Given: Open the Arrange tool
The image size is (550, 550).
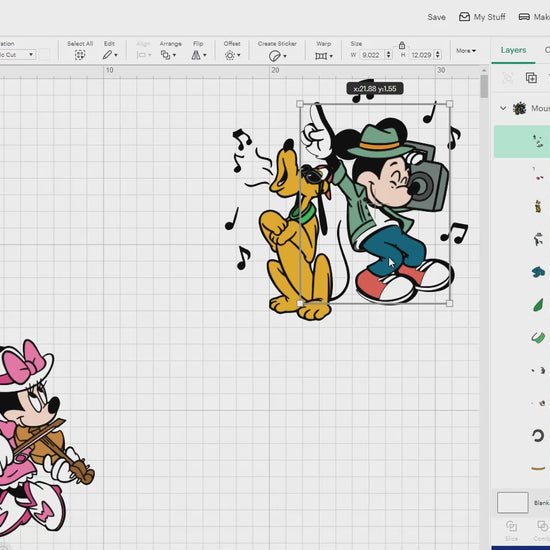Looking at the screenshot, I should (165, 55).
